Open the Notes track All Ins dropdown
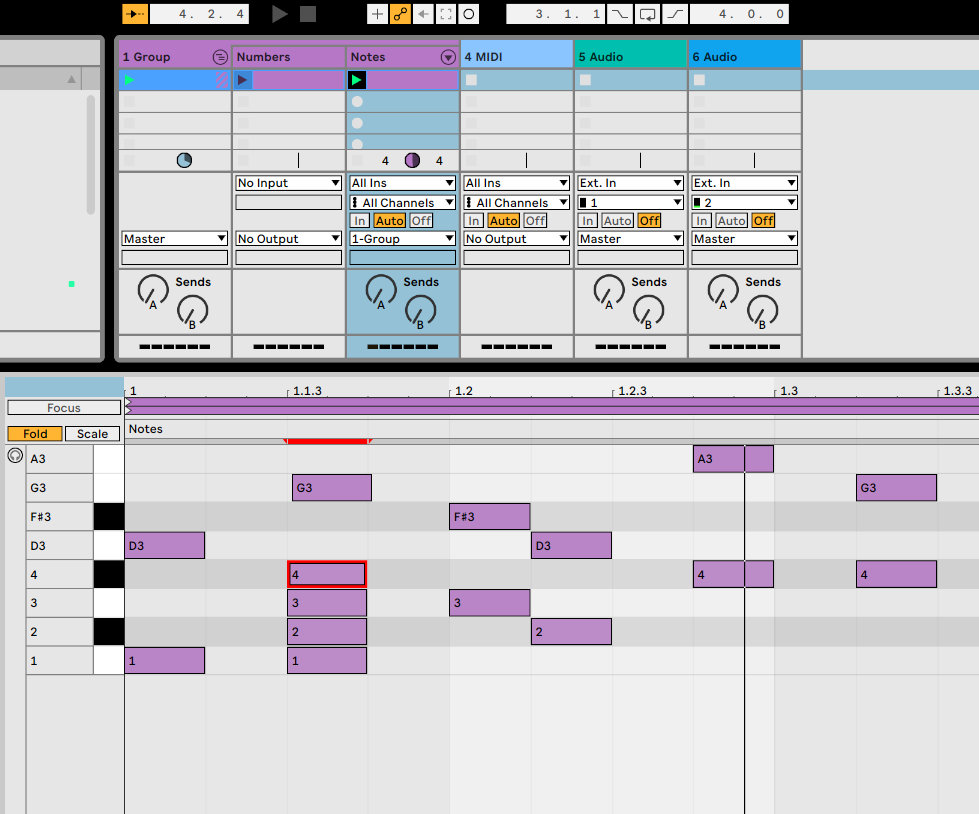Image resolution: width=979 pixels, height=814 pixels. [x=403, y=183]
